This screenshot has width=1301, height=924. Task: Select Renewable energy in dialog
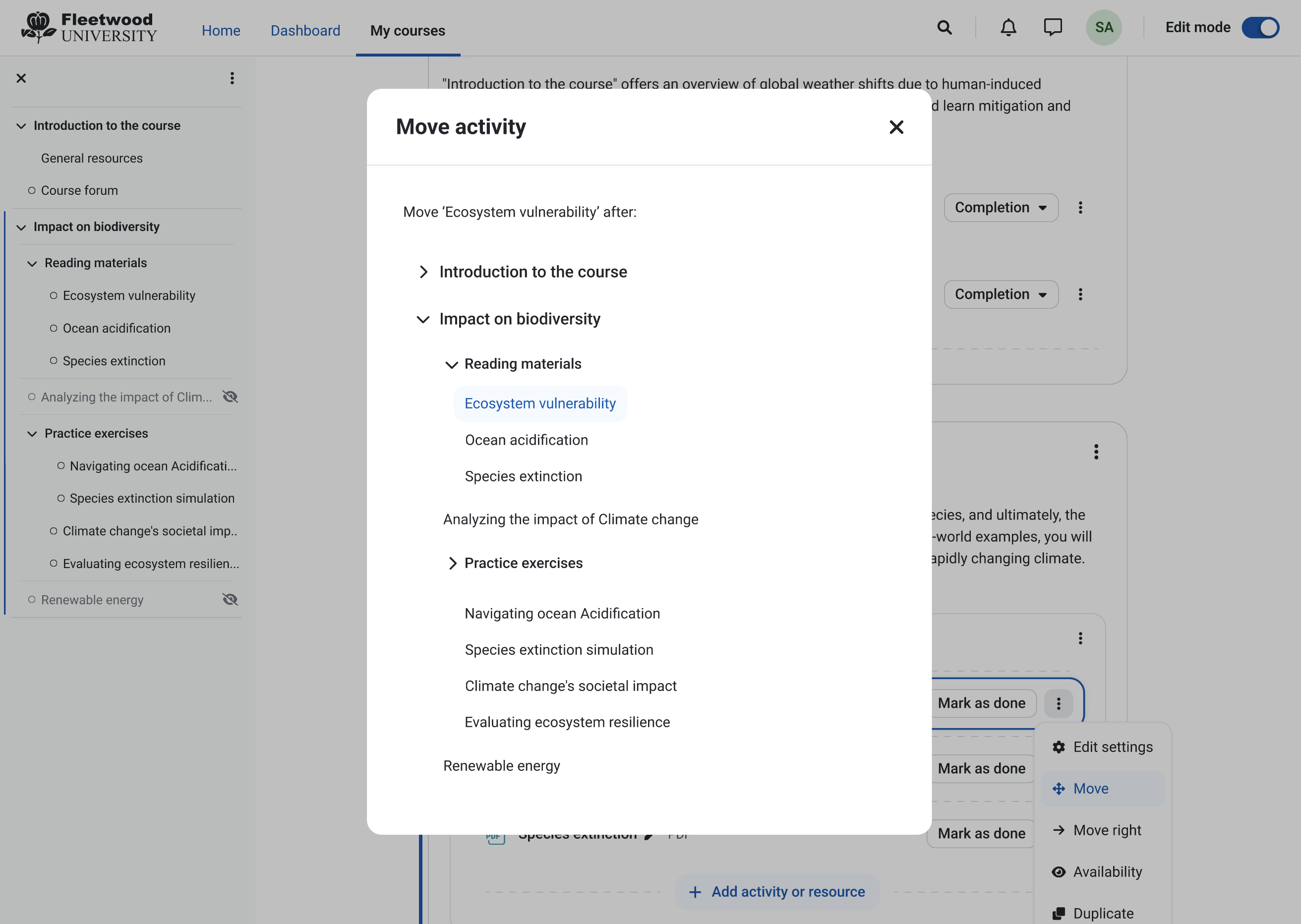pos(501,766)
